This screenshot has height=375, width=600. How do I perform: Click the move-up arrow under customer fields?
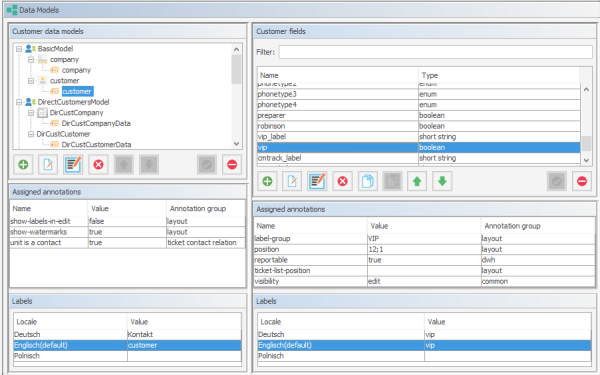pos(417,181)
